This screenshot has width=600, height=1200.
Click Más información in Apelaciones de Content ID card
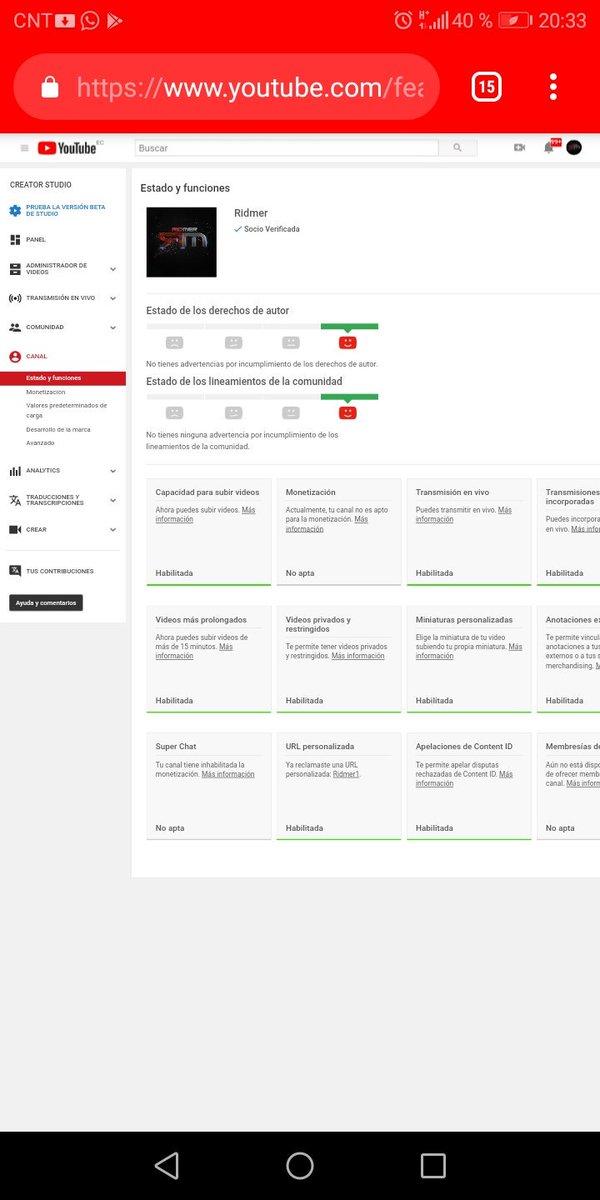click(x=465, y=778)
